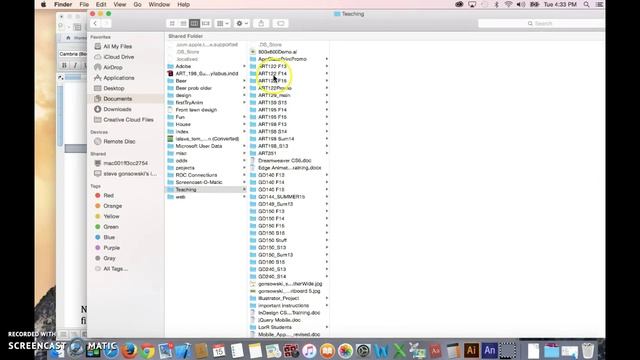Launch Adobe Illustrator from the Dock
640x360 pixels.
[x=471, y=351]
